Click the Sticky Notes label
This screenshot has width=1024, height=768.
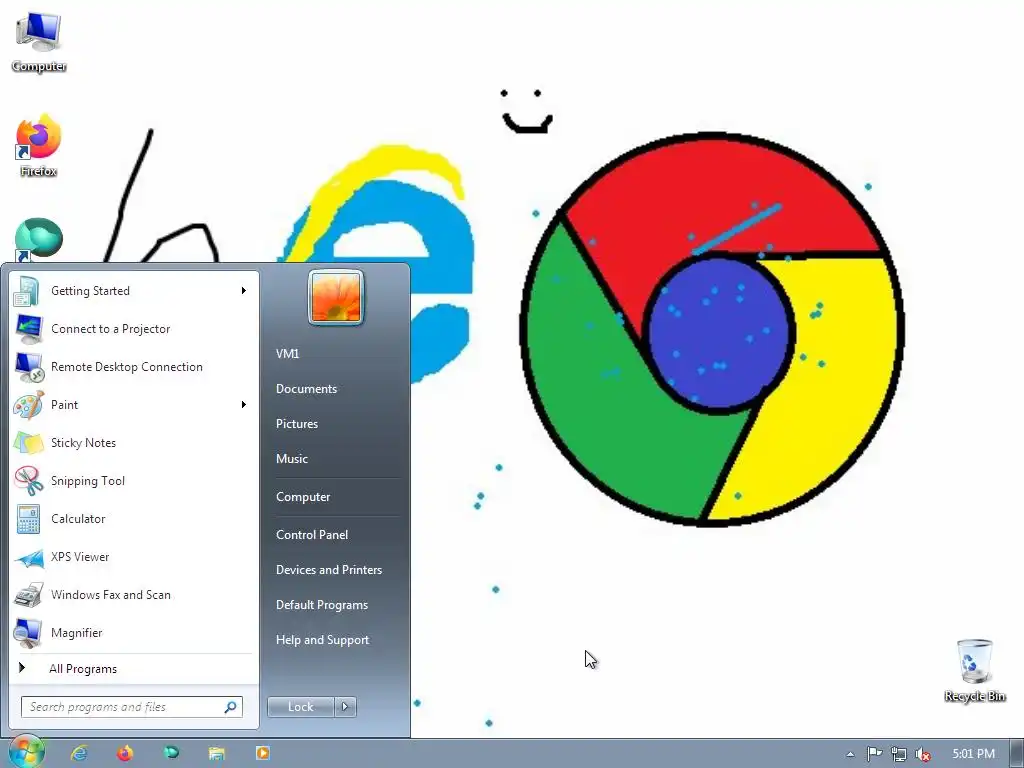point(83,443)
